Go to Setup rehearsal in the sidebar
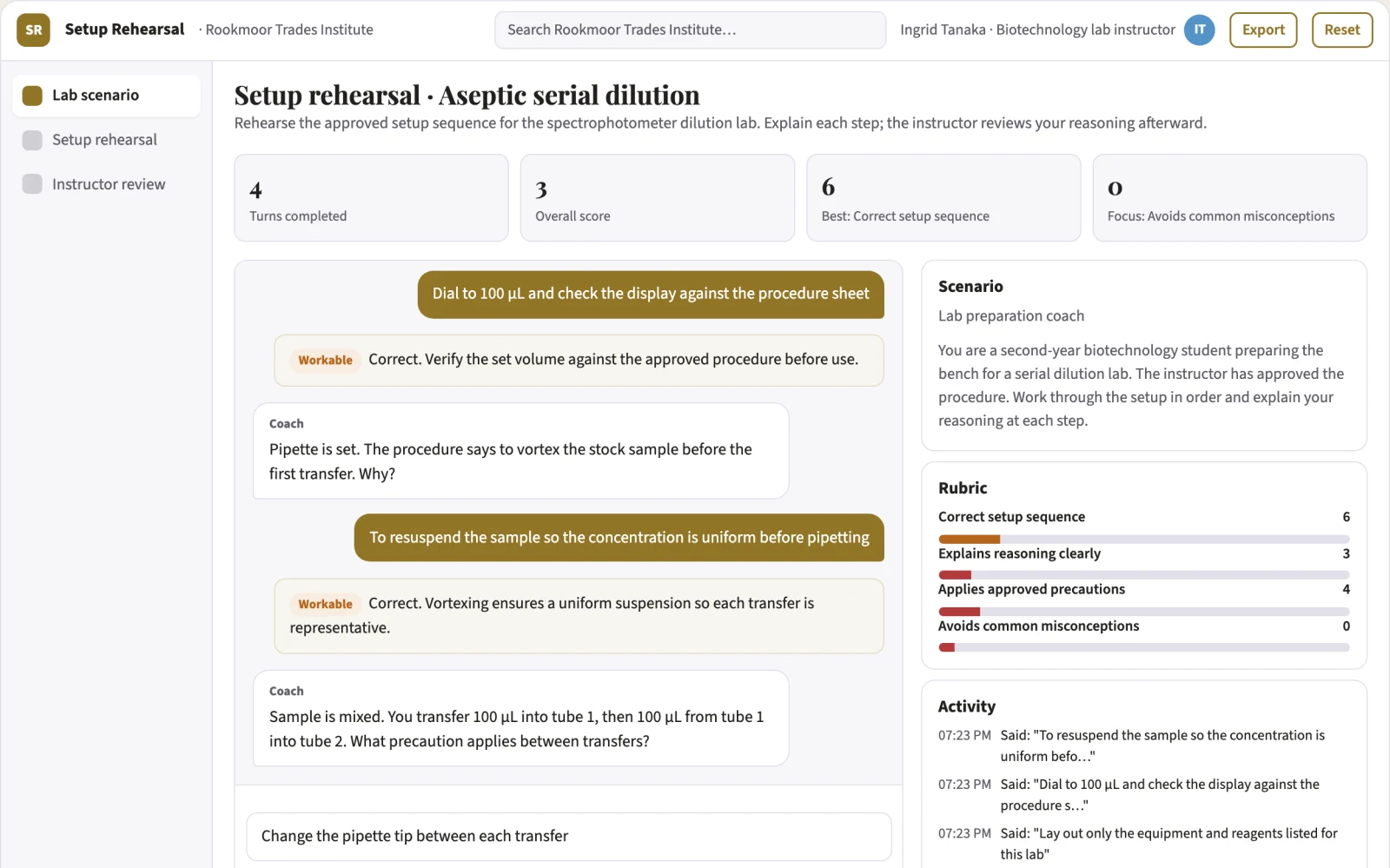The height and width of the screenshot is (868, 1390). (x=107, y=140)
